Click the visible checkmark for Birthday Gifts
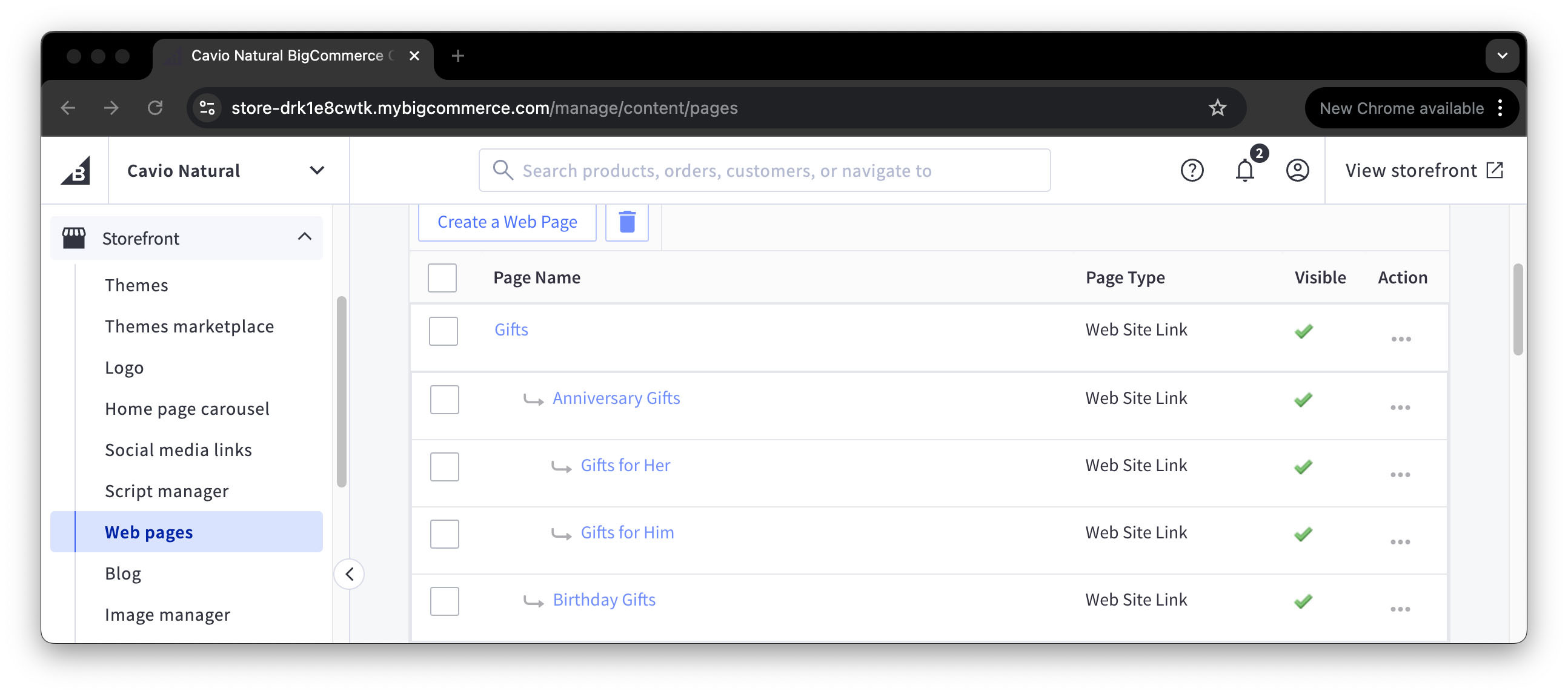The width and height of the screenshot is (1568, 694). click(x=1303, y=601)
